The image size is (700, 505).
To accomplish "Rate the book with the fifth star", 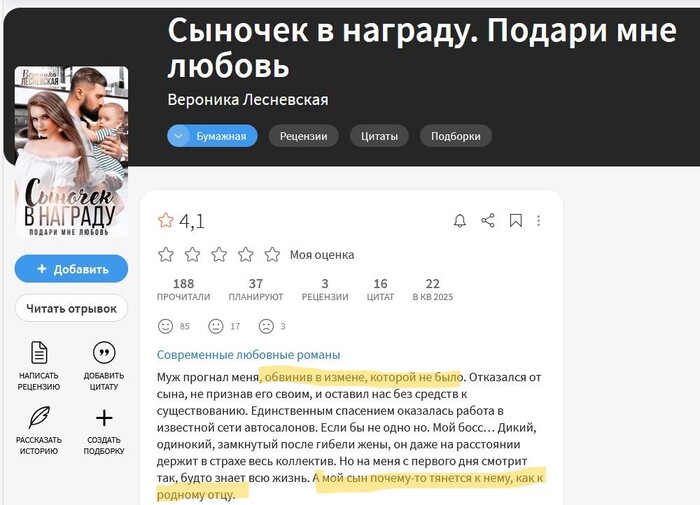I will click(x=272, y=255).
